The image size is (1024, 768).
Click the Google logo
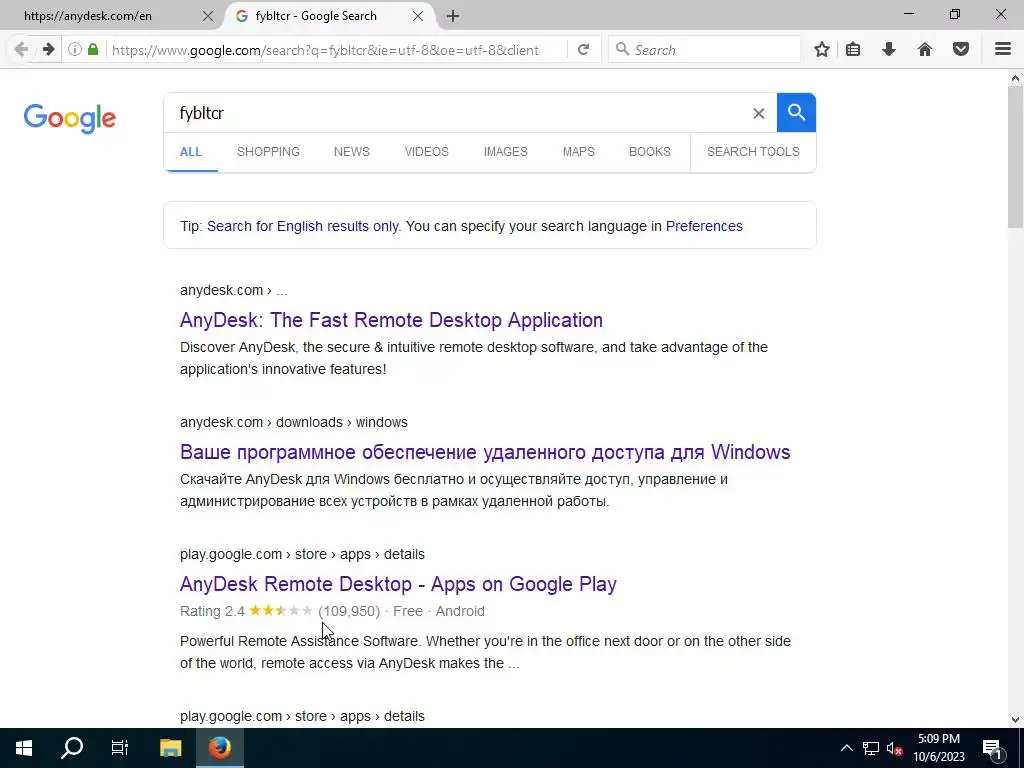pos(70,118)
